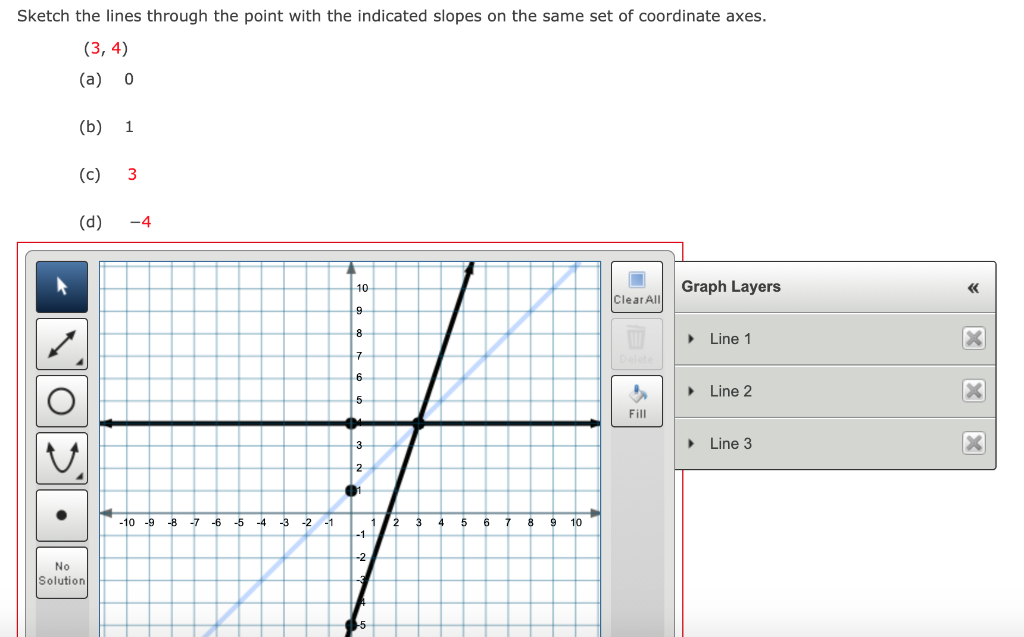Click the No Solution button
The image size is (1024, 637).
61,571
